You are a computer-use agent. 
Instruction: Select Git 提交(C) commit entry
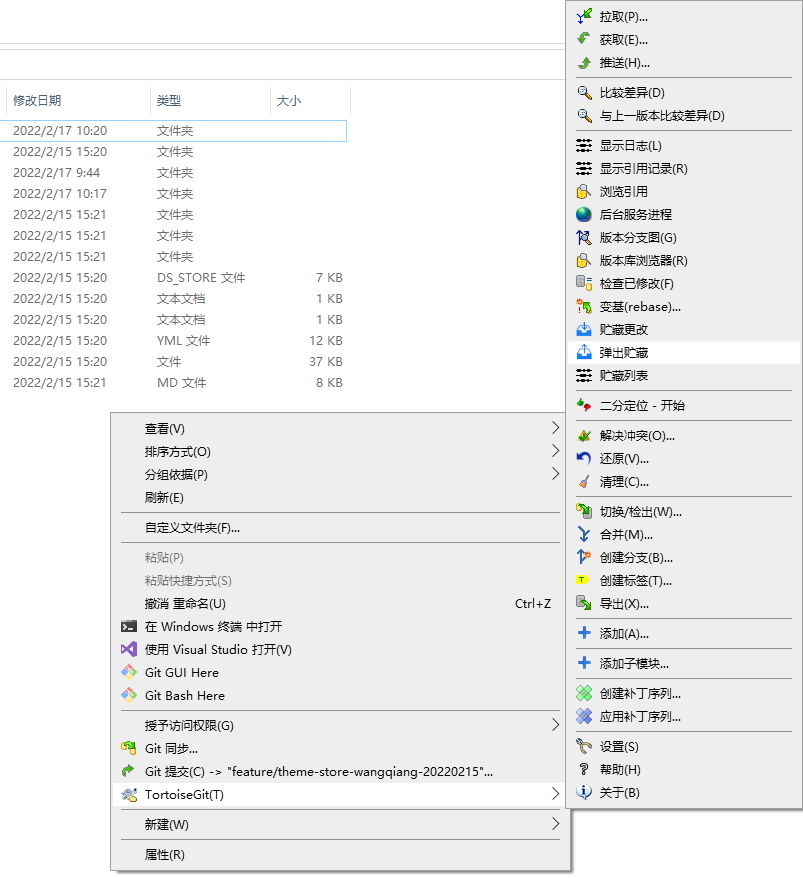[340, 772]
